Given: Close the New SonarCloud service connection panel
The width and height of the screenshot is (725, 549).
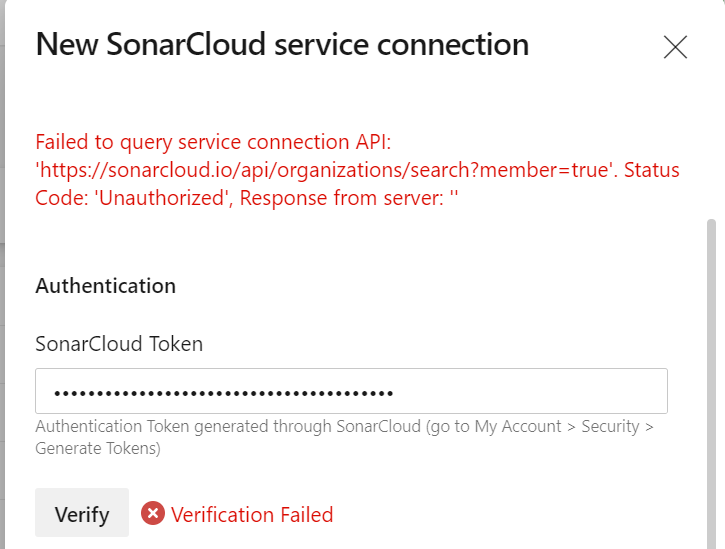Looking at the screenshot, I should point(676,47).
